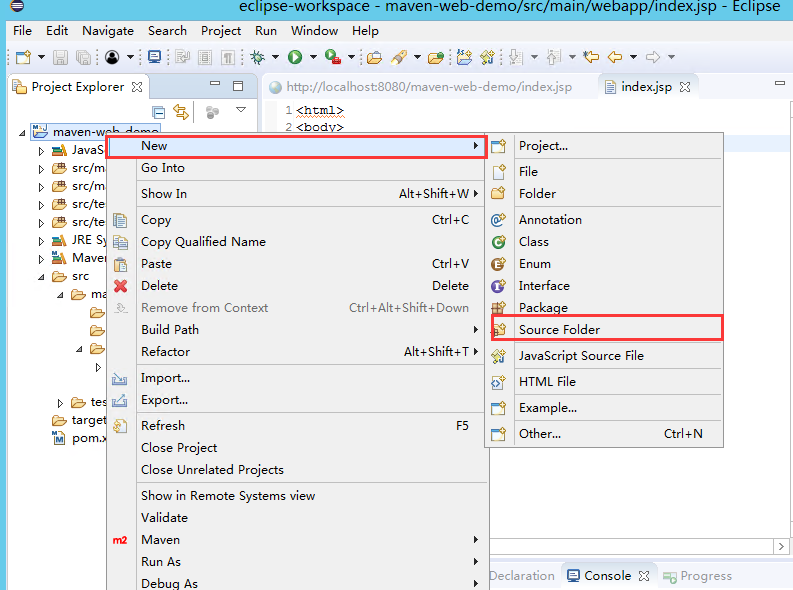Image resolution: width=793 pixels, height=590 pixels.
Task: Open dropdown arrow next to Debug icon
Action: pos(275,57)
